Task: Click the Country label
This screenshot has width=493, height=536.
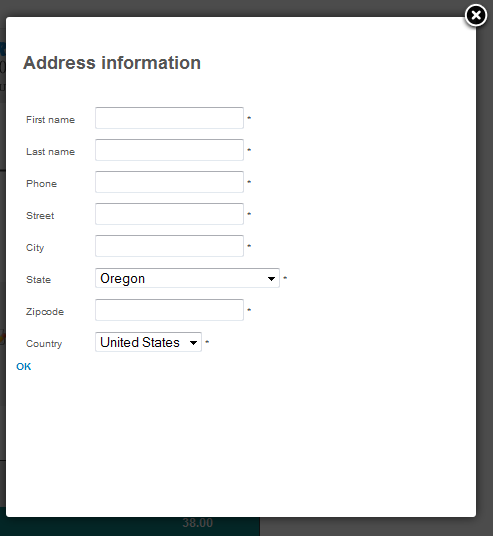Action: pyautogui.click(x=44, y=344)
